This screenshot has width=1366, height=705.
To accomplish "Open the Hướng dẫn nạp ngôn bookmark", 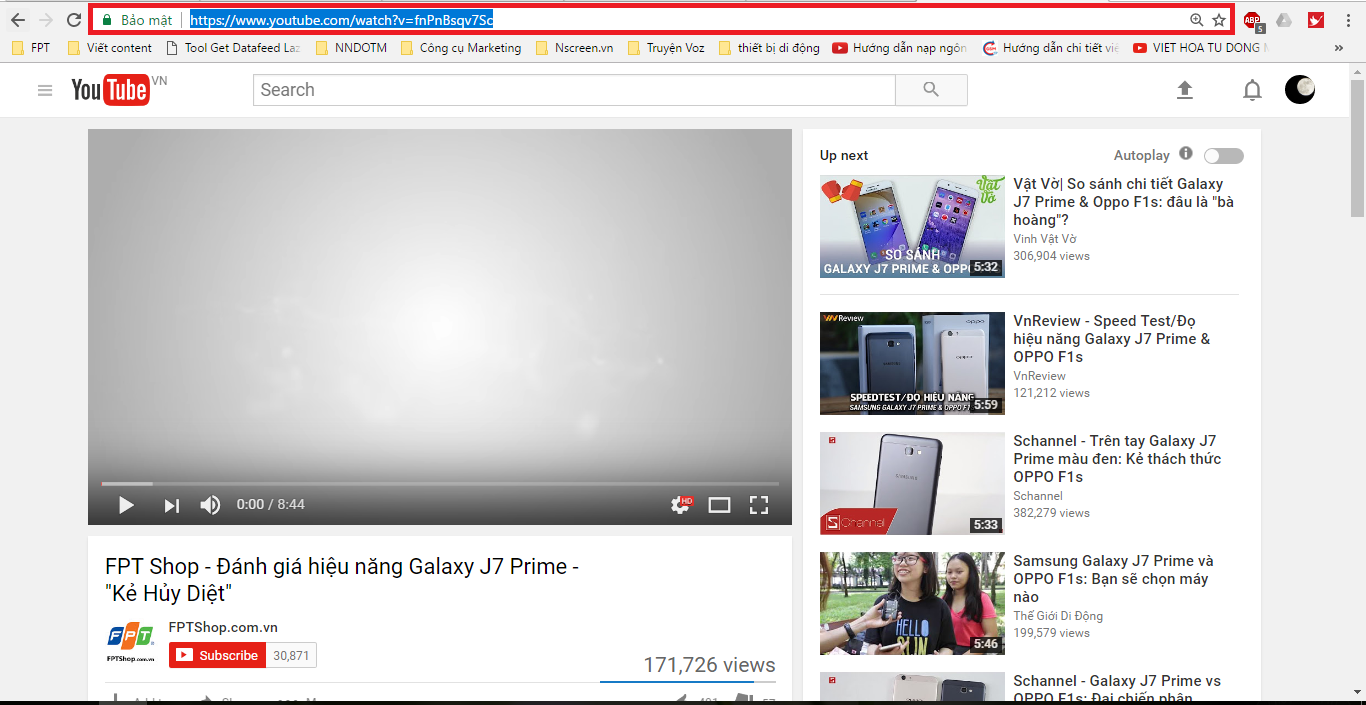I will [900, 48].
